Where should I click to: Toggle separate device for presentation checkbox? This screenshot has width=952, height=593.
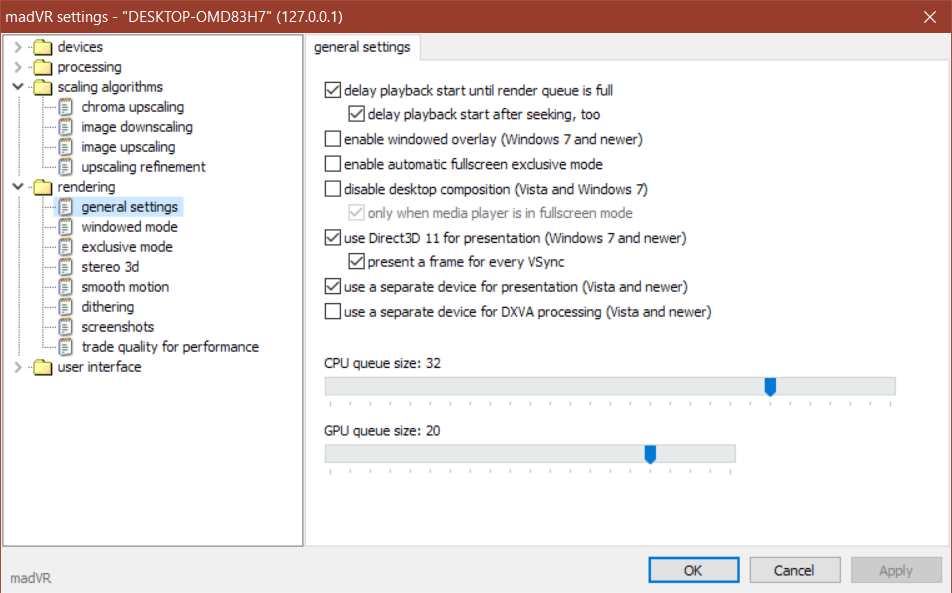point(333,286)
